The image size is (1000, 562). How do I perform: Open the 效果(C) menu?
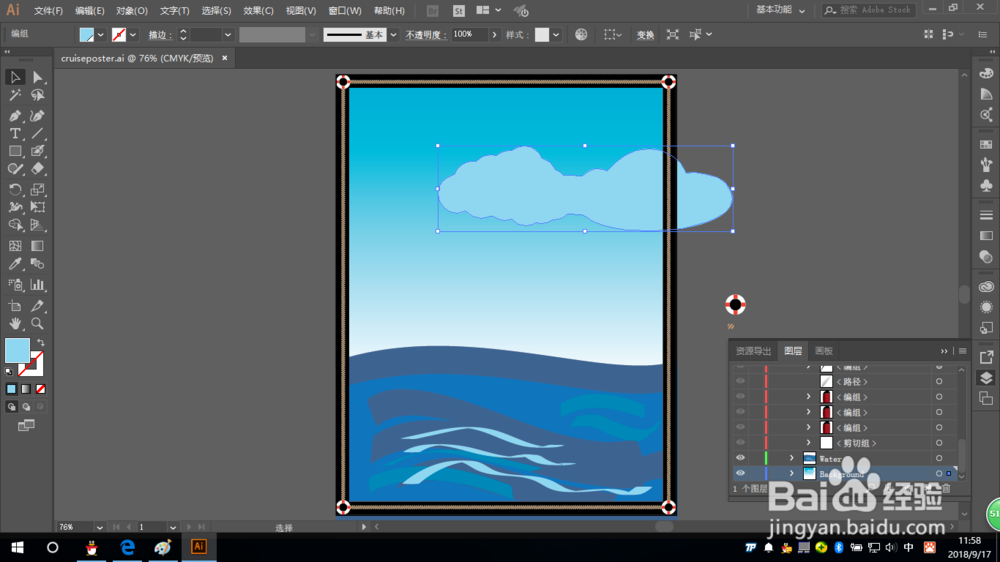tap(258, 11)
